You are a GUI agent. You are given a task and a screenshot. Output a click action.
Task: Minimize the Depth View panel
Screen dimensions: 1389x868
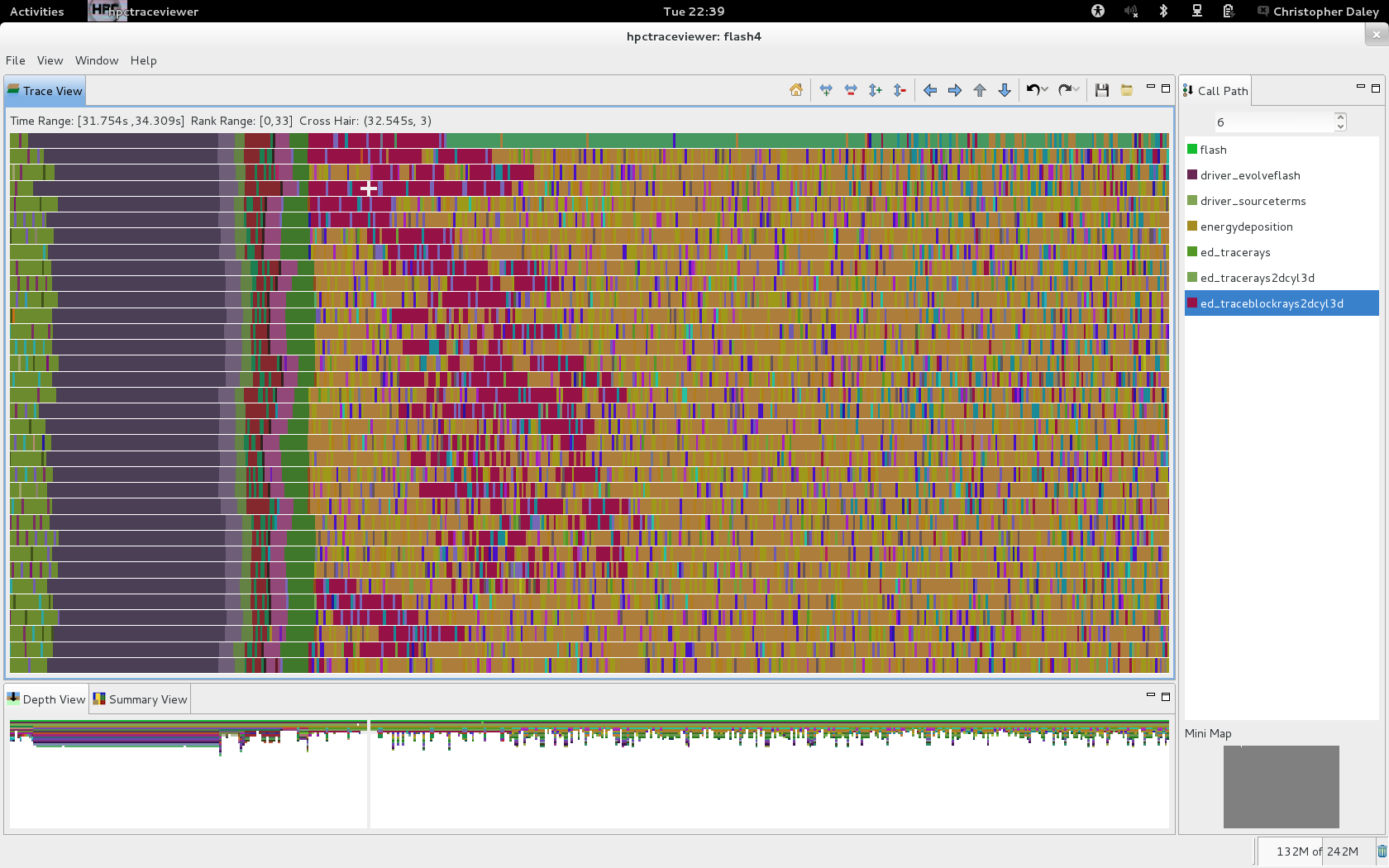(1150, 696)
